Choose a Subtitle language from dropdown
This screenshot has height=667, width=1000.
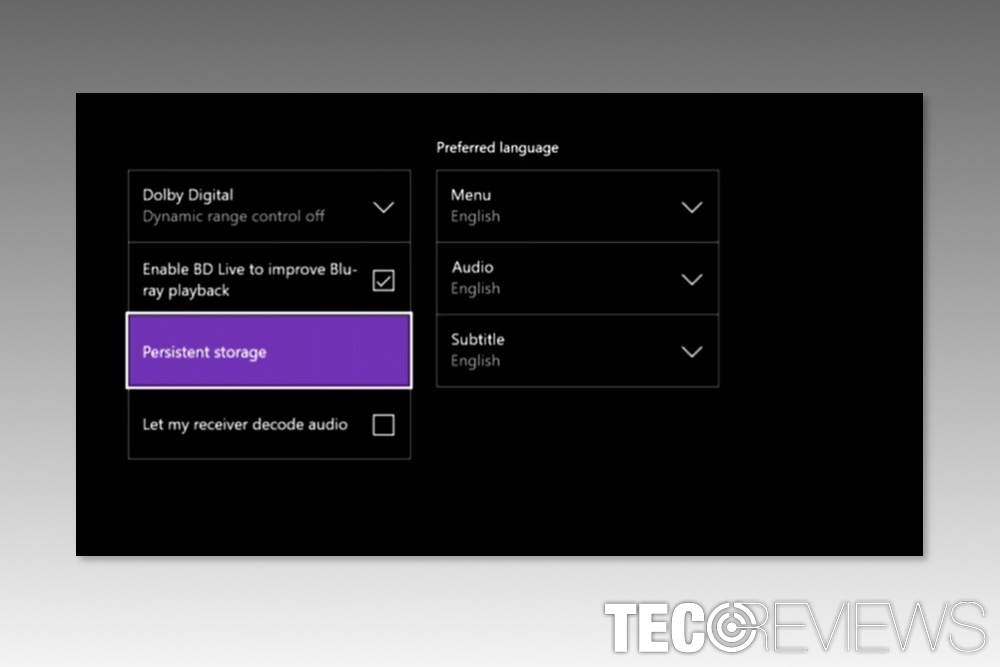tap(578, 351)
